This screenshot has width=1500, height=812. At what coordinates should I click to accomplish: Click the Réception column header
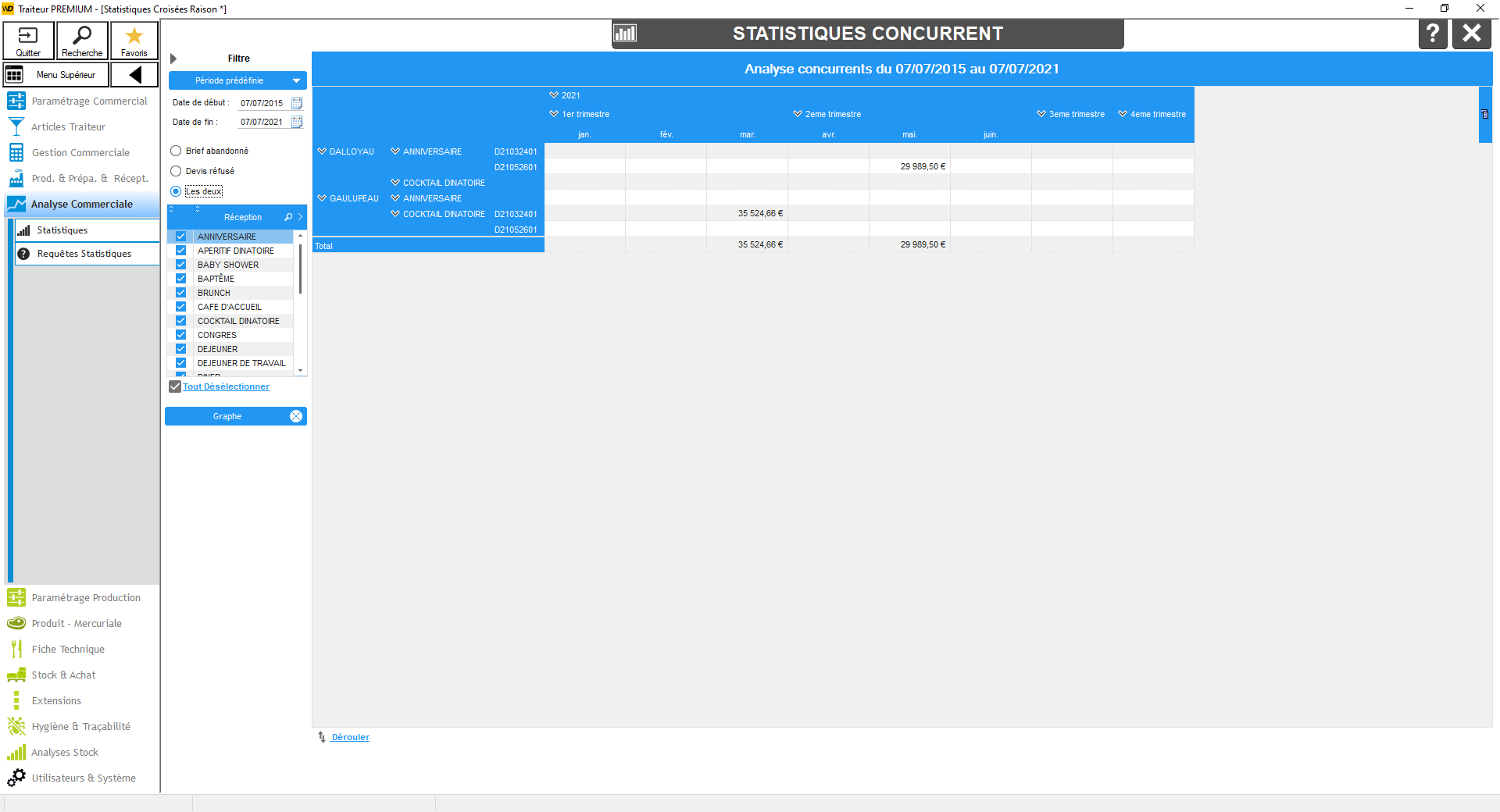pyautogui.click(x=243, y=217)
